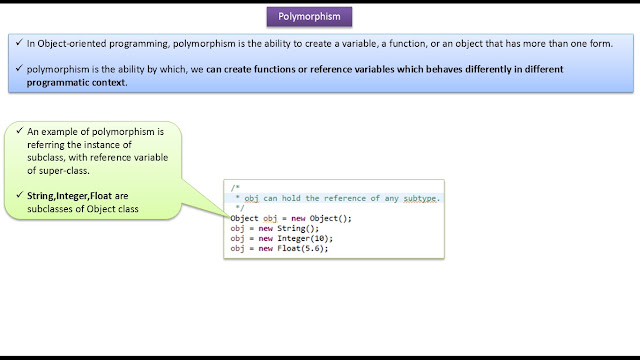The height and width of the screenshot is (360, 640).
Task: Click checkmark beside 'An example of polymorphism'
Action: point(20,131)
